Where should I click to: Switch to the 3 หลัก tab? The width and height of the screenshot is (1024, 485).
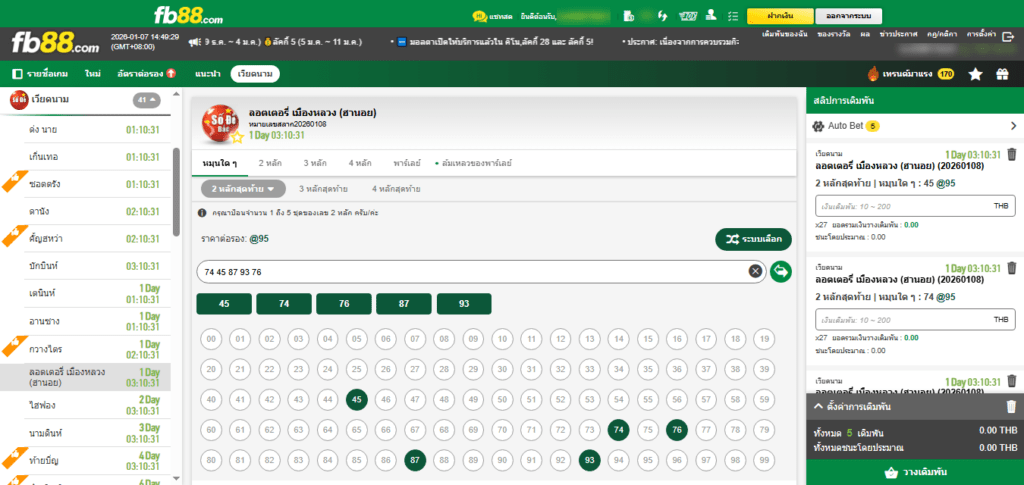(315, 163)
